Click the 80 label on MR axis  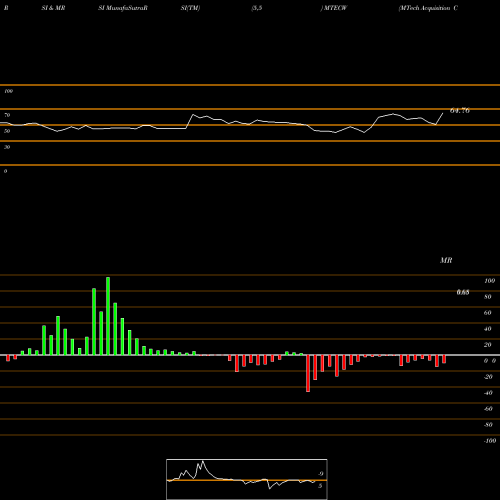pyautogui.click(x=488, y=297)
